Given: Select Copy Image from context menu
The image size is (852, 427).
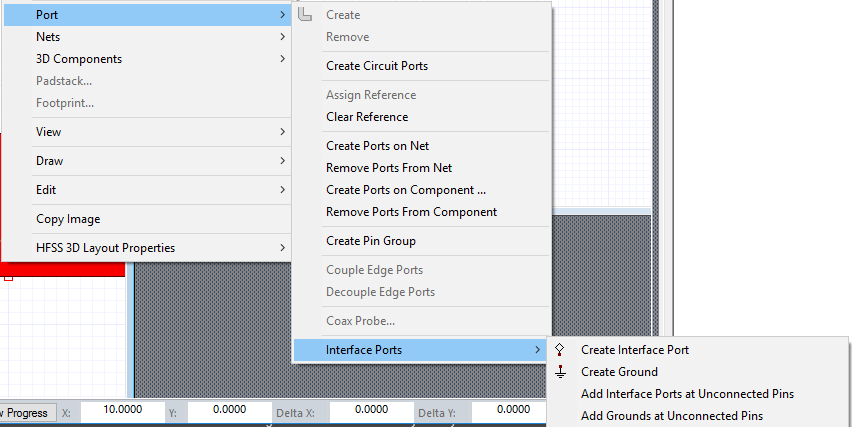Looking at the screenshot, I should 68,219.
